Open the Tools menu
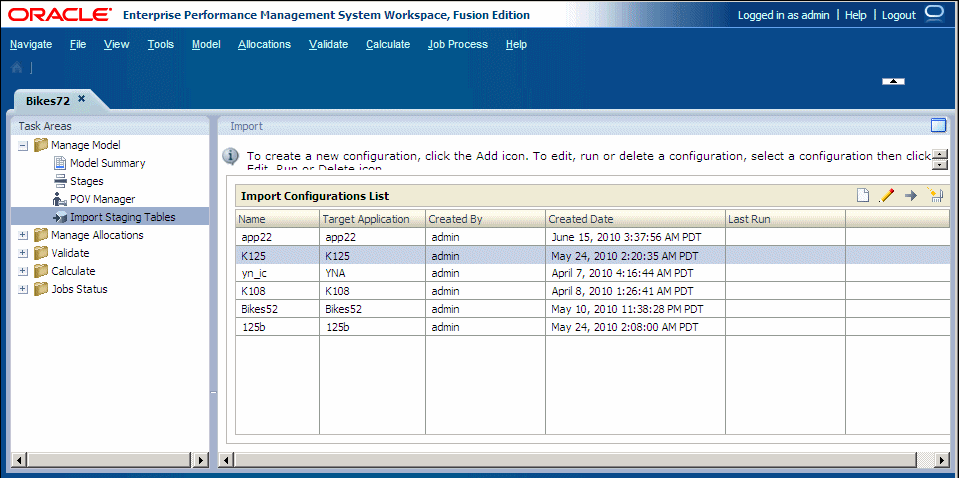 point(161,44)
